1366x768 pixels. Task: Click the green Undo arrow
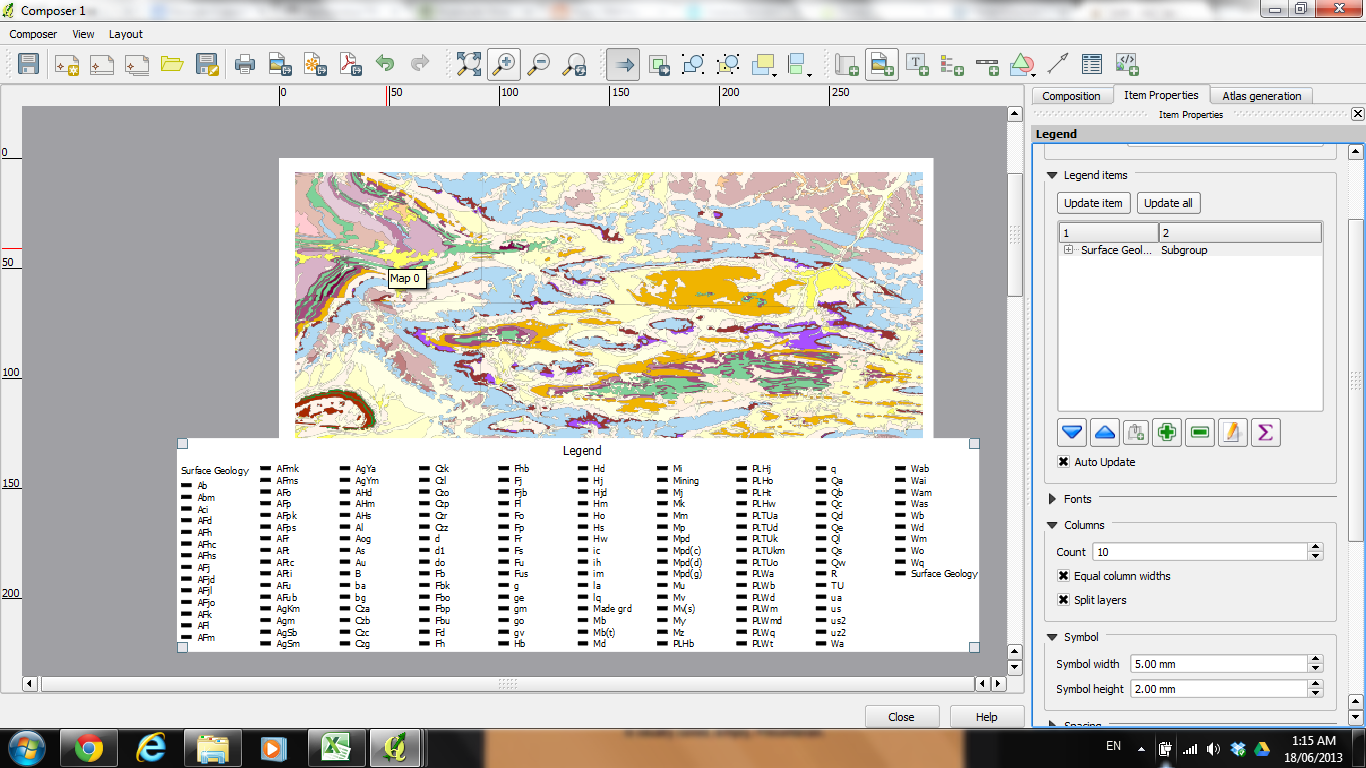tap(385, 65)
